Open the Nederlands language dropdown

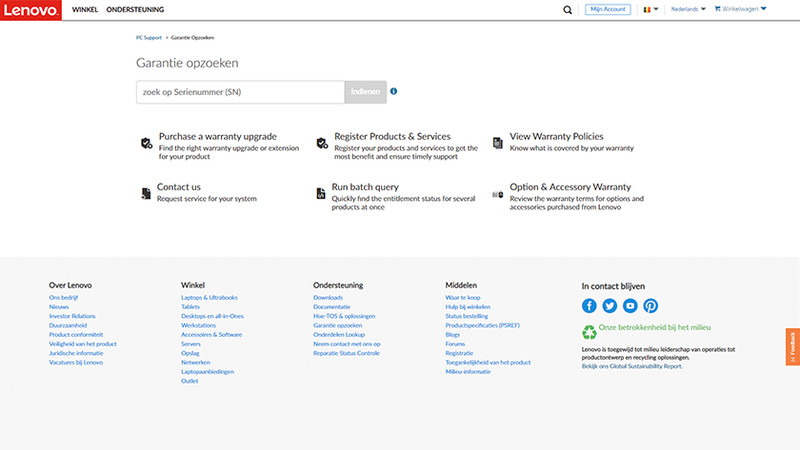[687, 9]
